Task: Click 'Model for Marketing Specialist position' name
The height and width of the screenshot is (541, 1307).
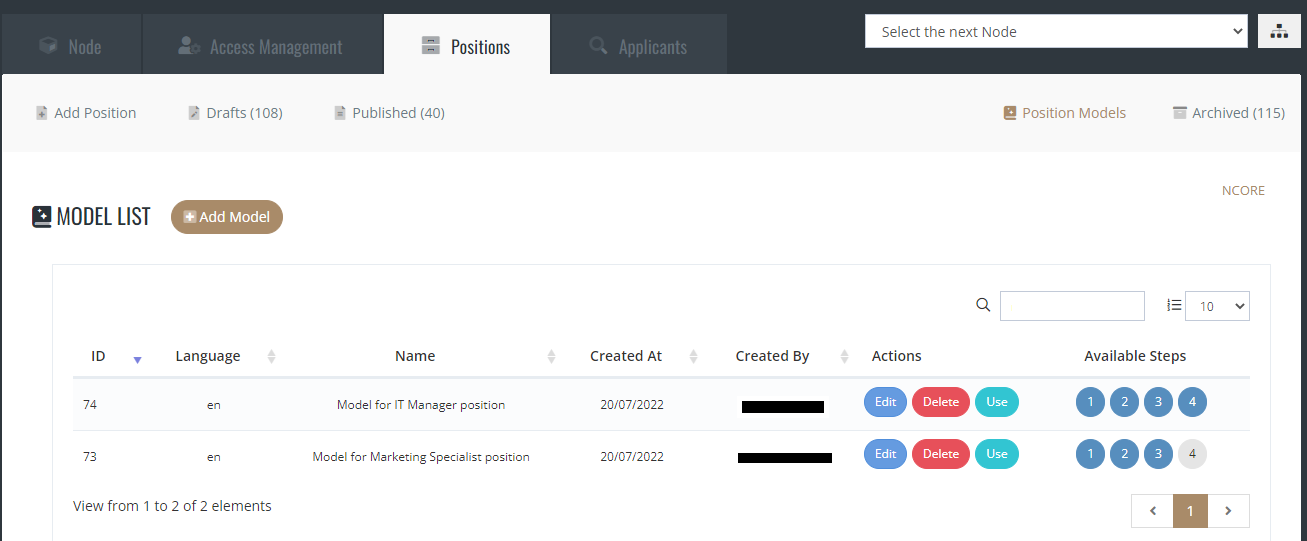Action: point(421,457)
